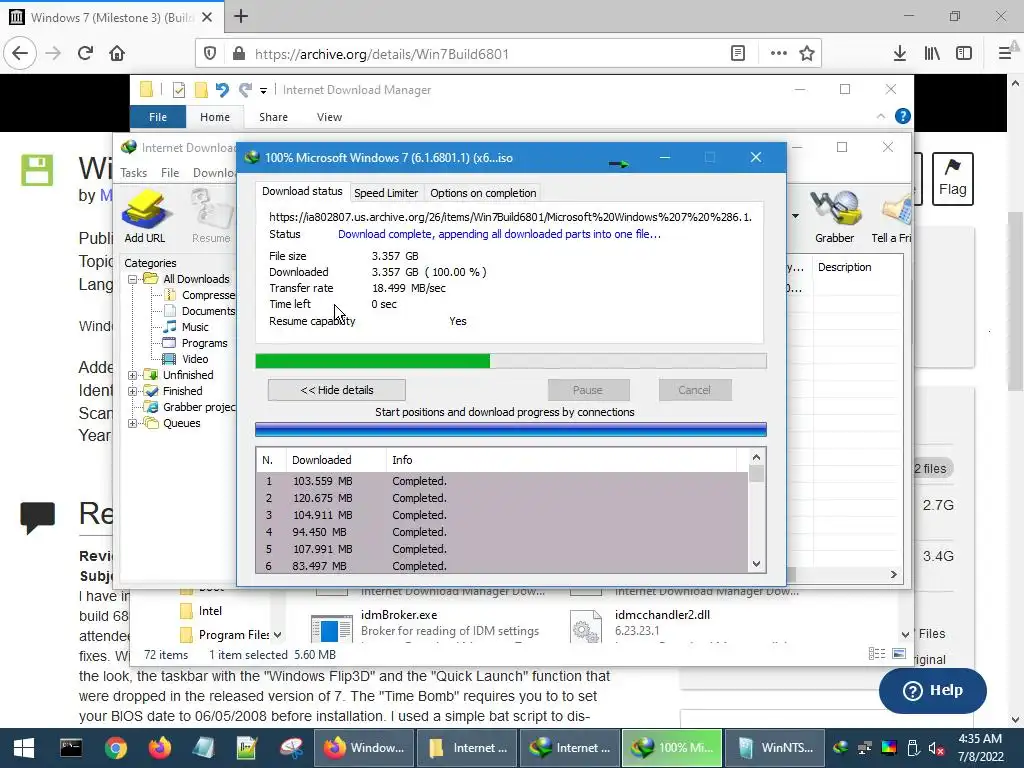Click the Firefox home icon

(117, 53)
